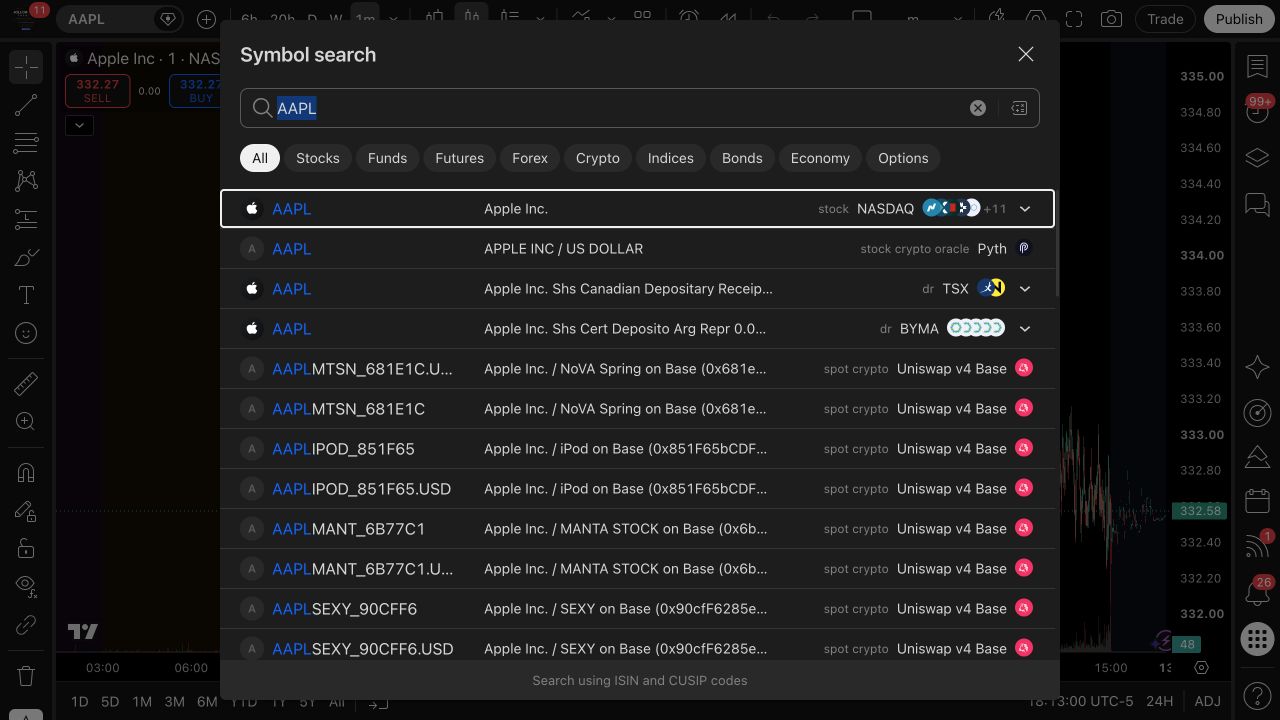Select the text annotation tool

tap(26, 295)
